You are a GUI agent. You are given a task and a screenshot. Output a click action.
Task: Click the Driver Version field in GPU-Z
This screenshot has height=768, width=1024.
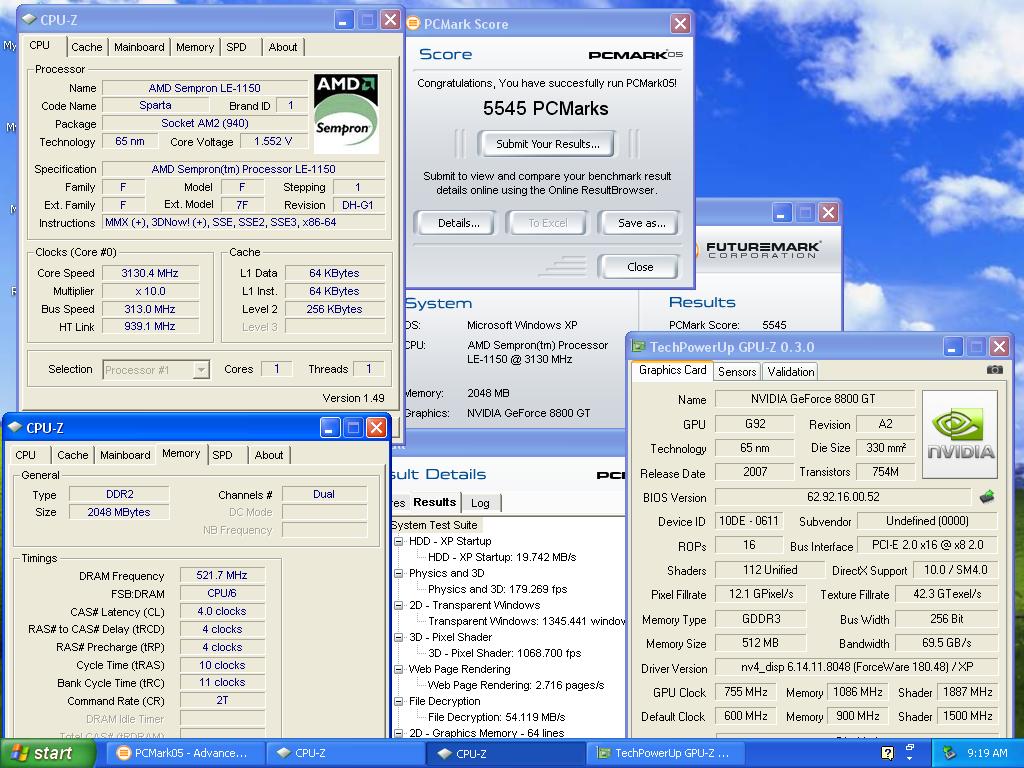856,667
